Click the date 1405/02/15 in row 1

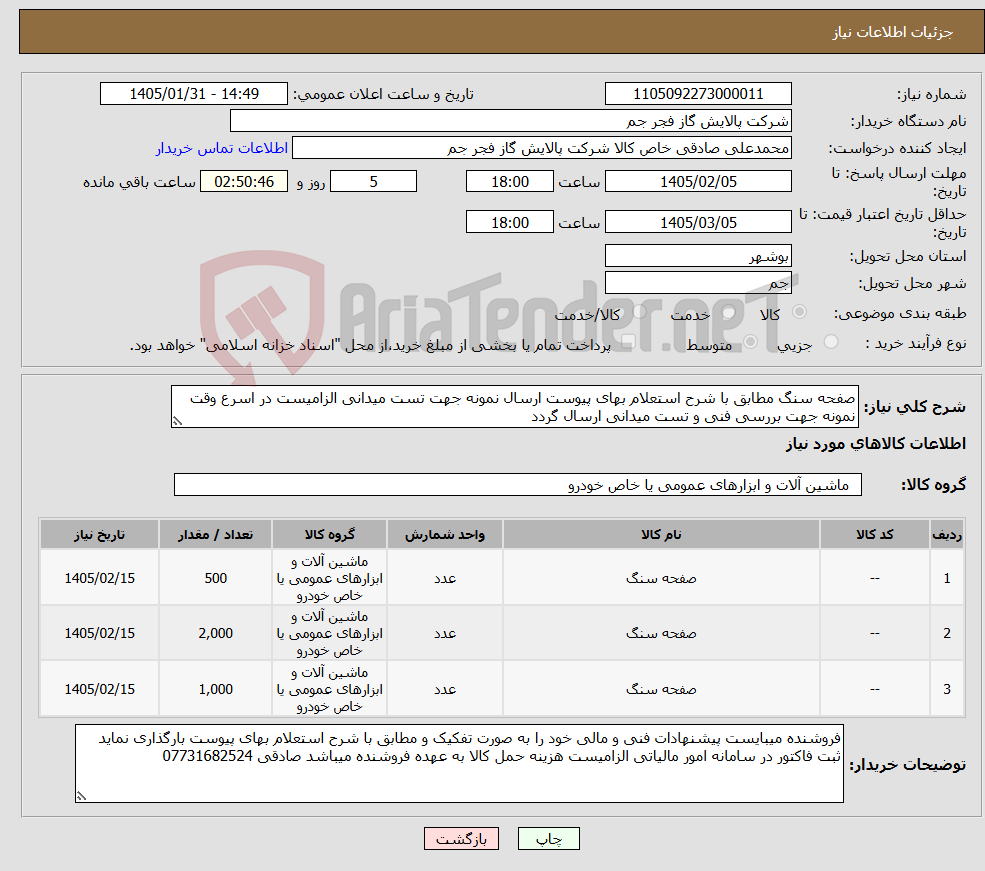(99, 578)
